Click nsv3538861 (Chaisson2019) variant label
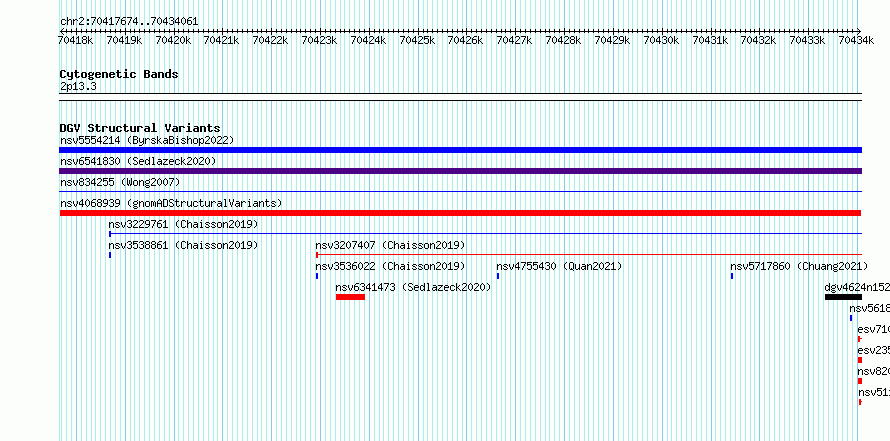This screenshot has width=890, height=441. pyautogui.click(x=183, y=245)
